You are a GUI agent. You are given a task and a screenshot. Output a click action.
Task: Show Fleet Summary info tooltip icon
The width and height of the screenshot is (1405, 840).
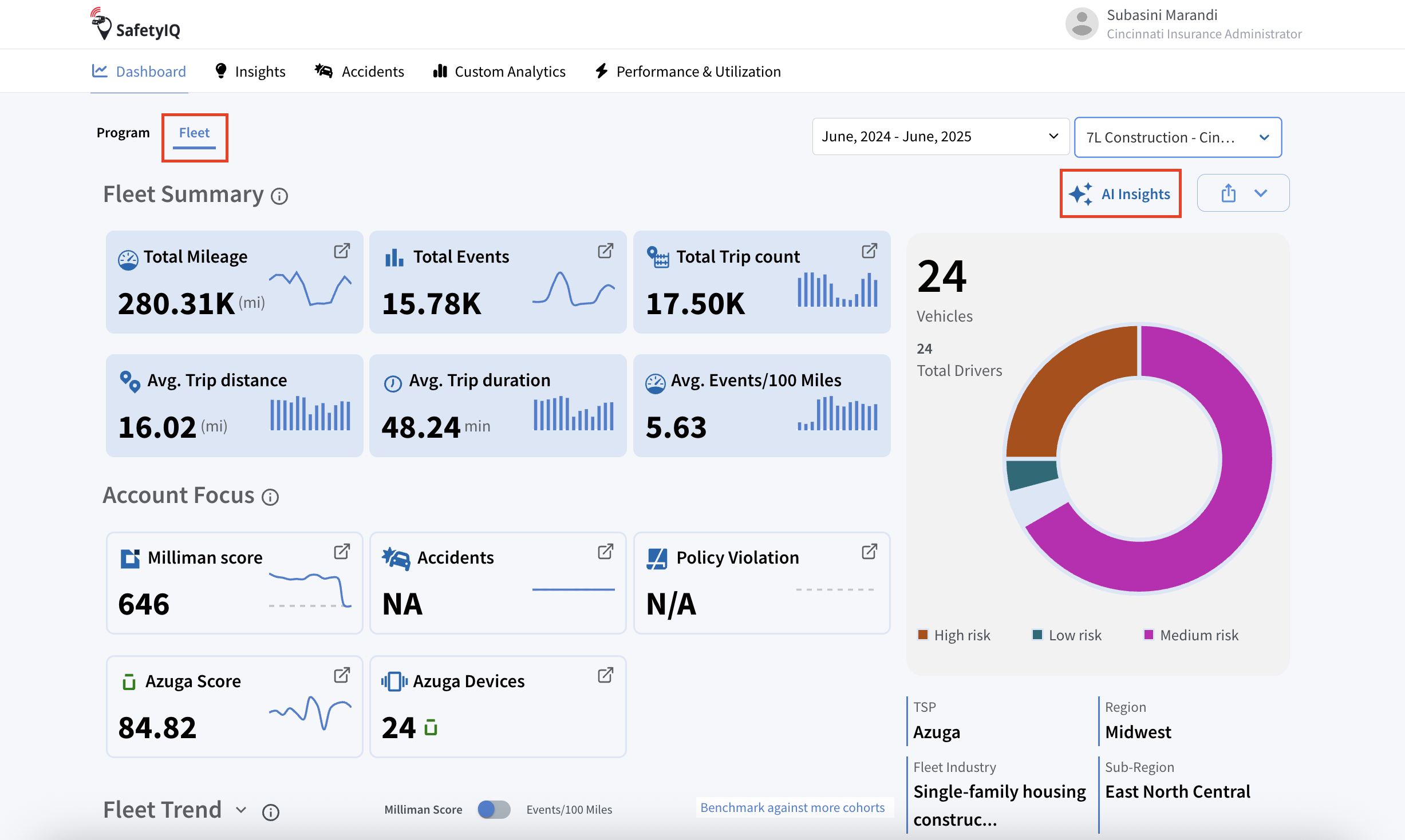pos(279,196)
